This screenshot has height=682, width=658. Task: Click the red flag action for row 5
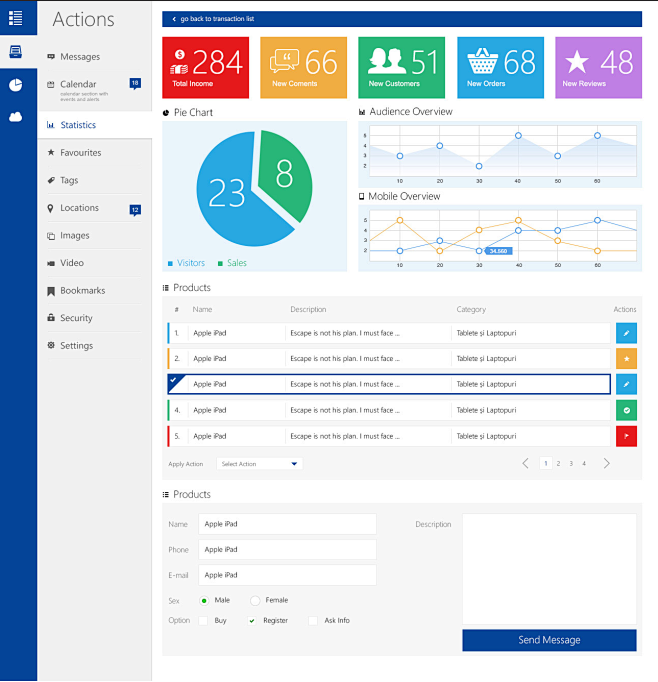pyautogui.click(x=626, y=436)
